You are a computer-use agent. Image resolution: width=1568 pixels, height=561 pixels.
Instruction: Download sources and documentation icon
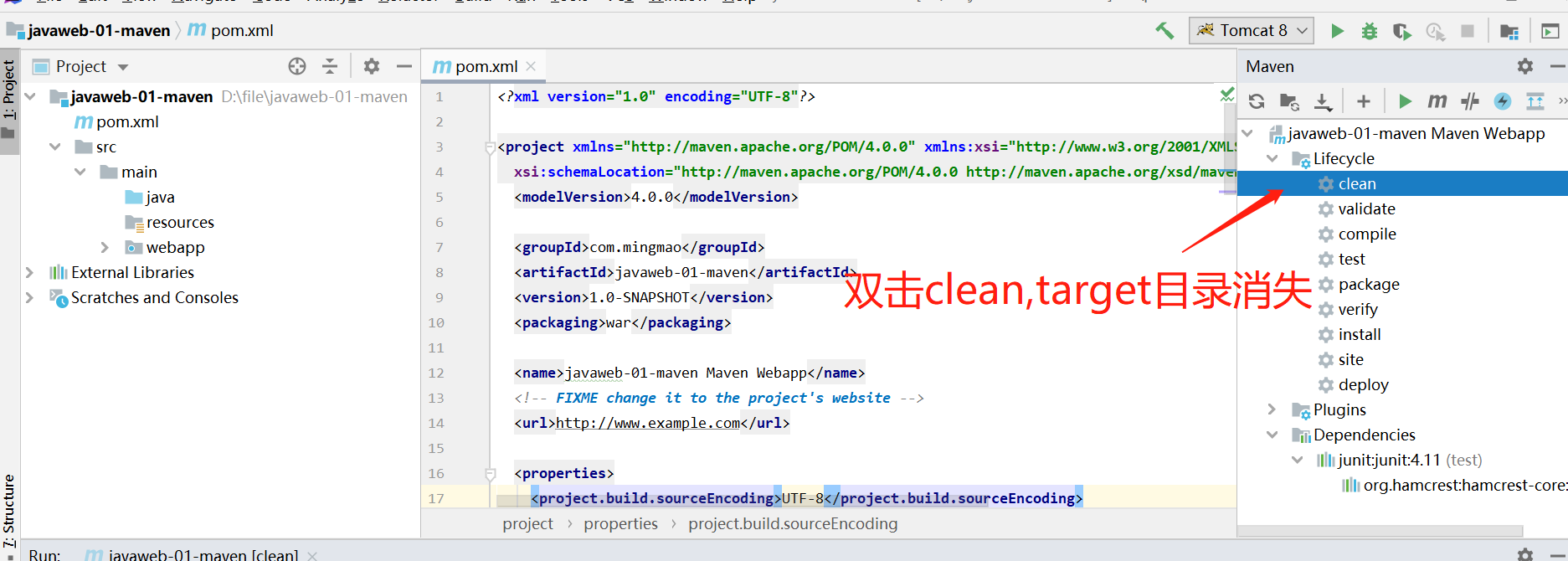coord(1323,101)
